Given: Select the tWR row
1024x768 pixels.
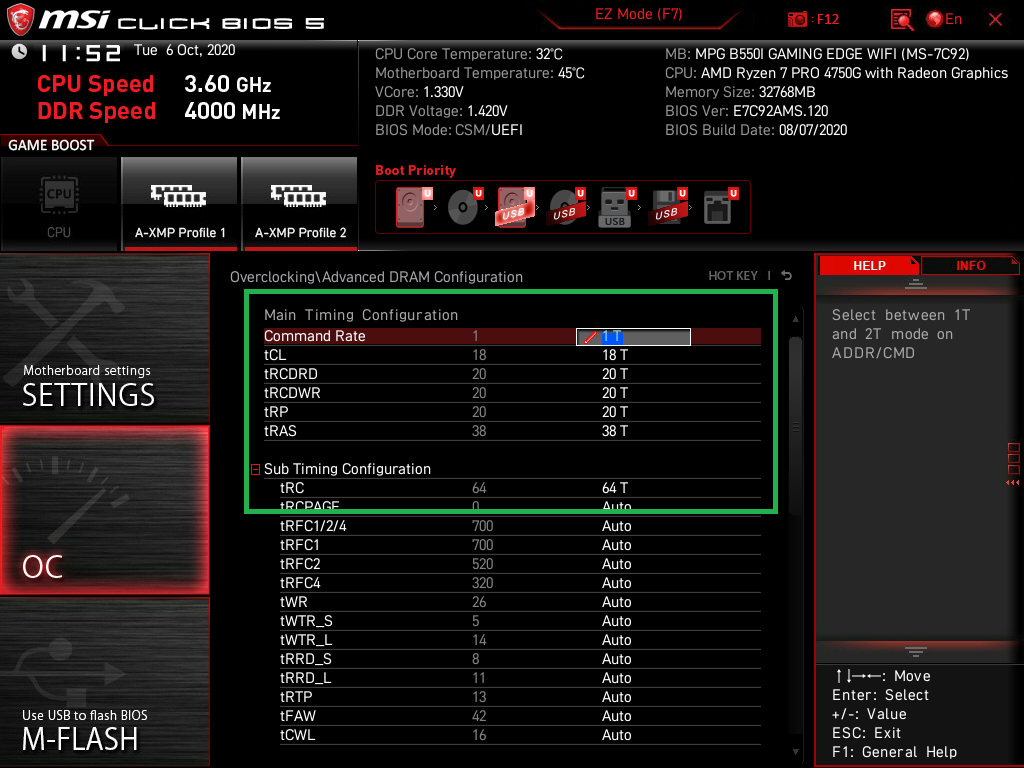Looking at the screenshot, I should click(520, 602).
